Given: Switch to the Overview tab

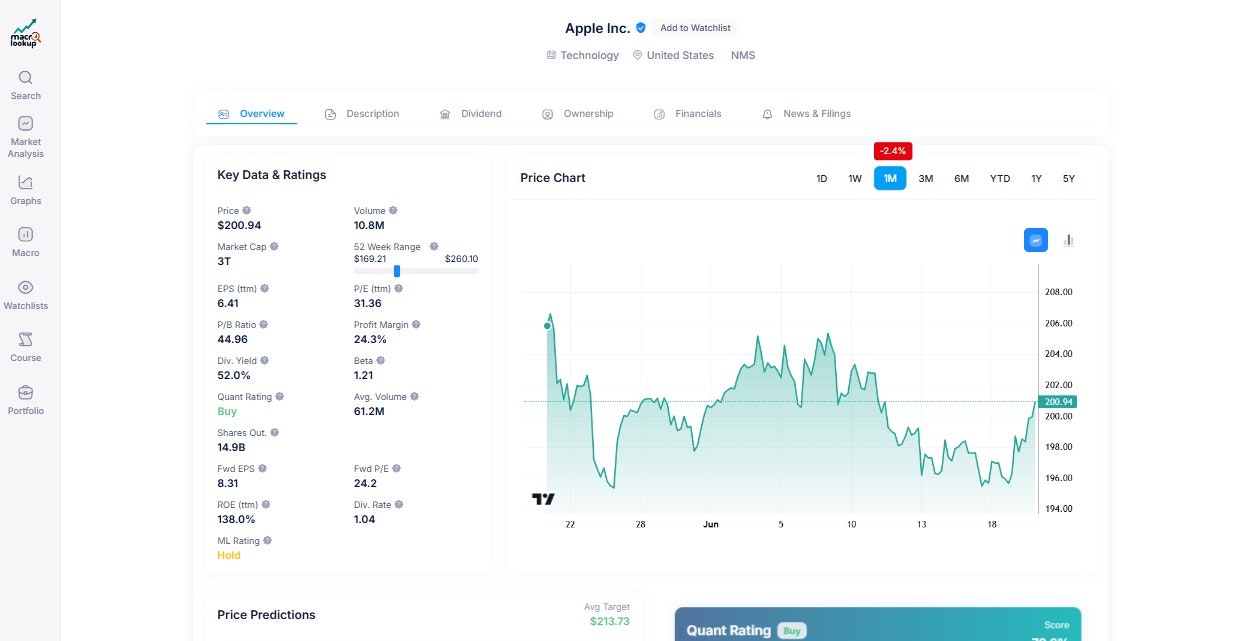Looking at the screenshot, I should (251, 114).
